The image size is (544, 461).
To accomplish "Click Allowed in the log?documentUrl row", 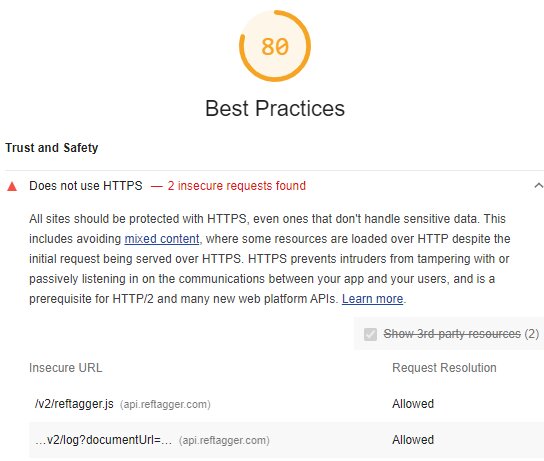I will click(413, 440).
